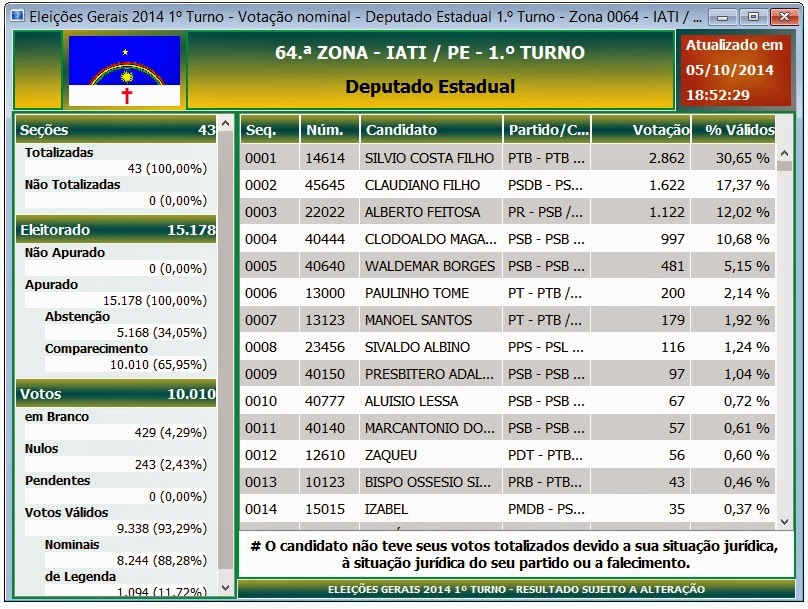Click the 64.ª ZONA - IATI heading

pyautogui.click(x=430, y=53)
